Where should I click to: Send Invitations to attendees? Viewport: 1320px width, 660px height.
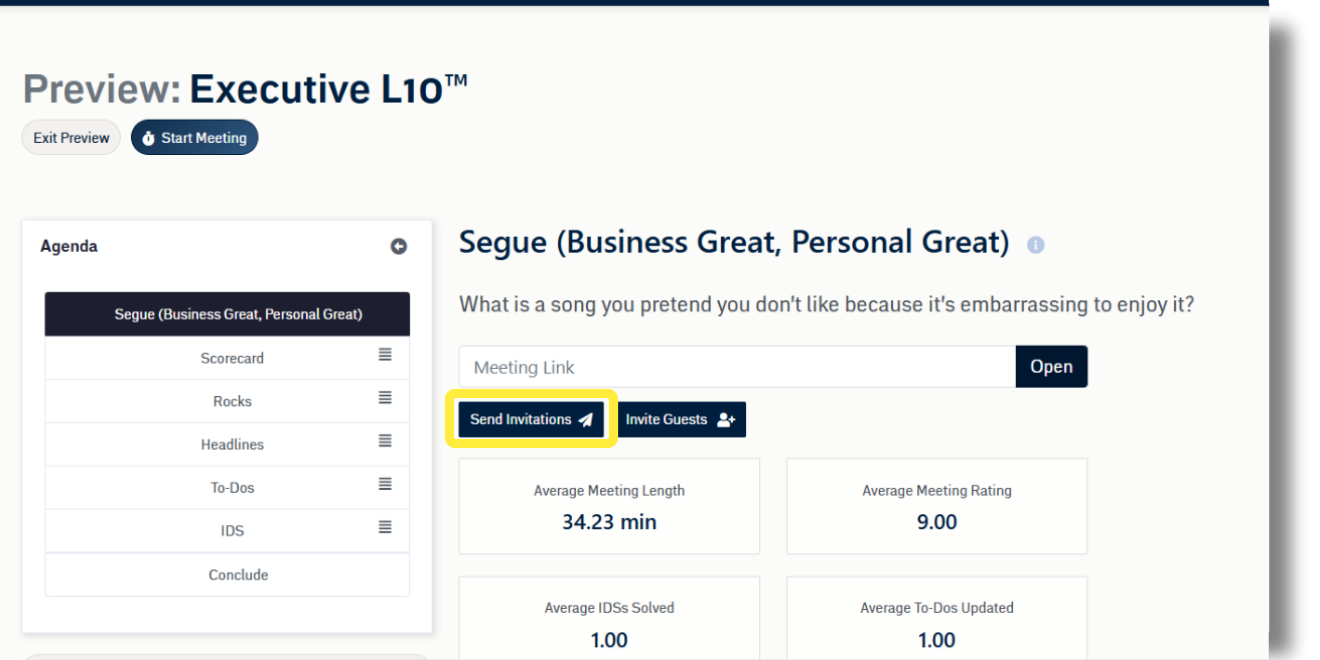[531, 420]
